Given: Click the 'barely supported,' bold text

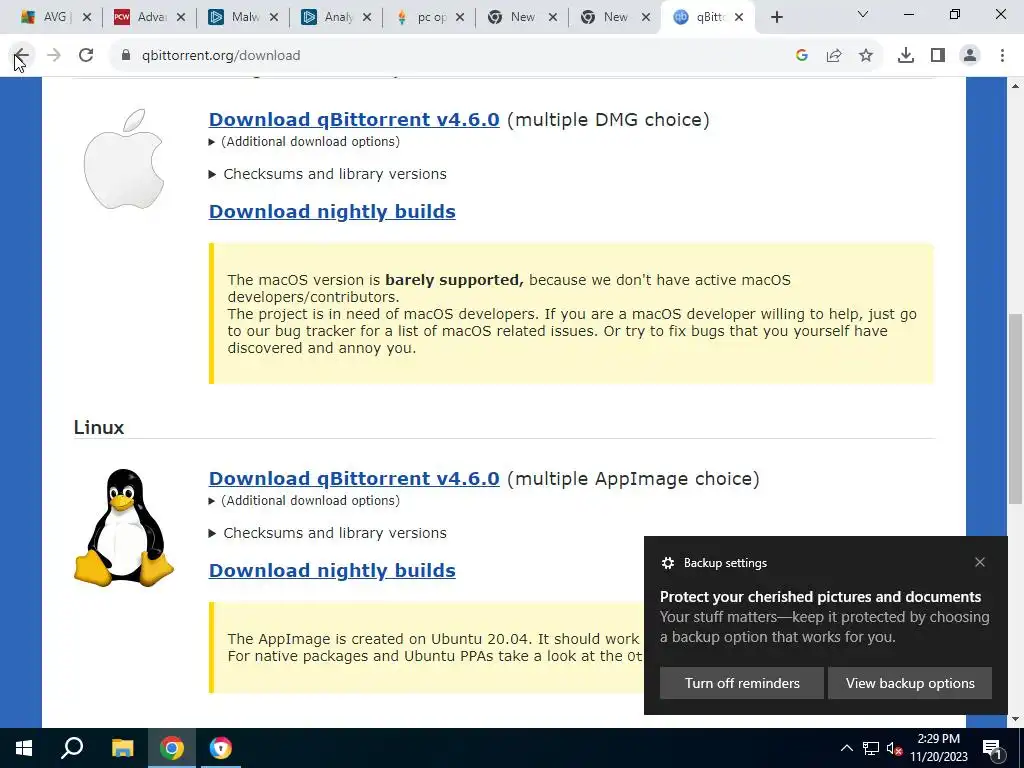Looking at the screenshot, I should (454, 280).
